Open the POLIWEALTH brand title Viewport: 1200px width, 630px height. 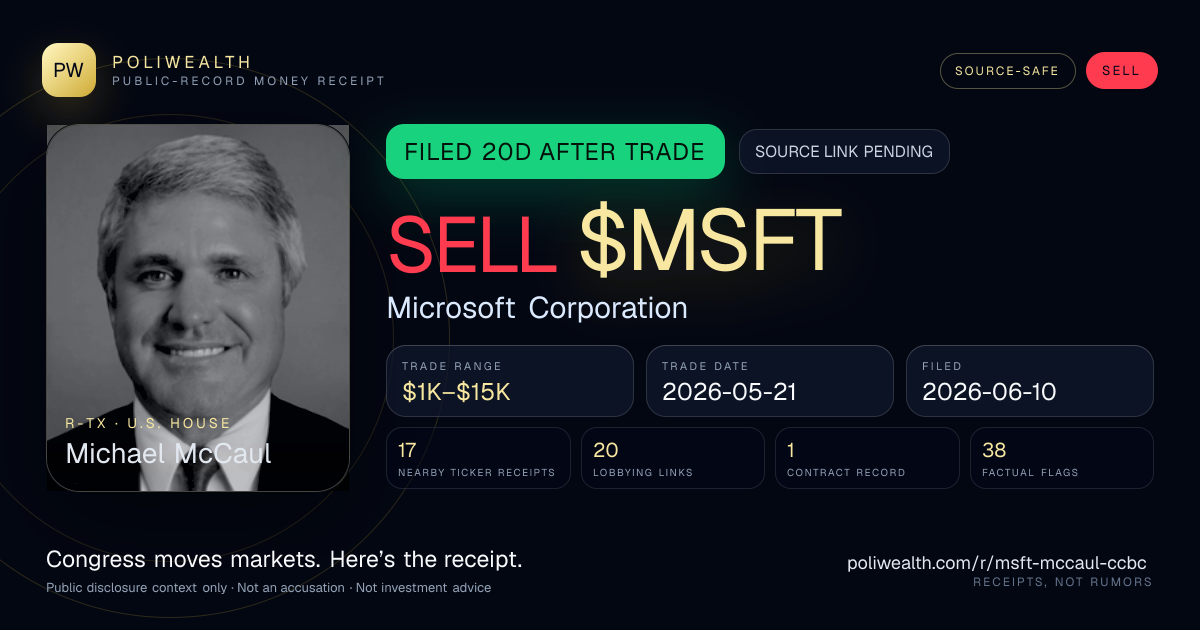(182, 62)
